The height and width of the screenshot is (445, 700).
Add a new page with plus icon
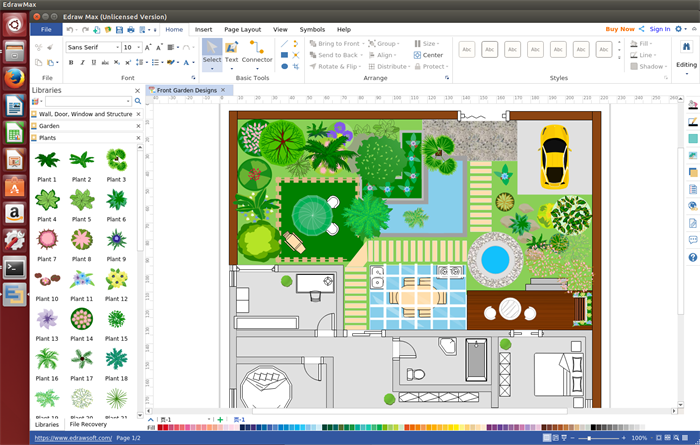pyautogui.click(x=220, y=419)
